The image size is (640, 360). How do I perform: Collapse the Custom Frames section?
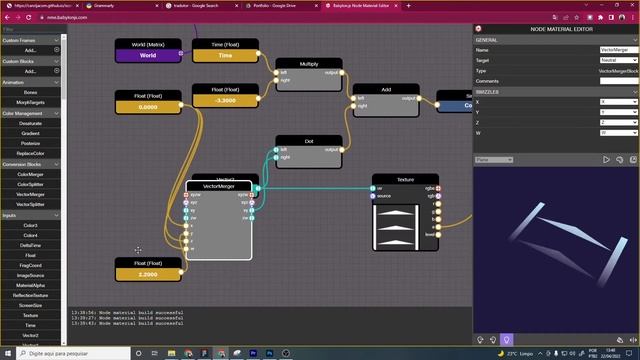[x=56, y=40]
